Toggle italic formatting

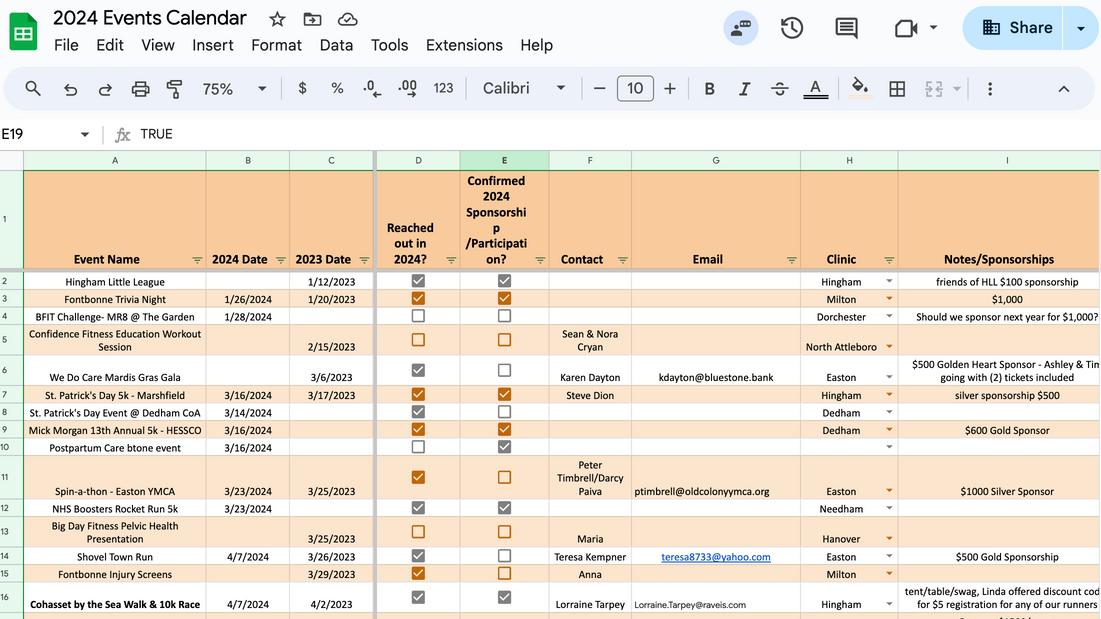744,89
